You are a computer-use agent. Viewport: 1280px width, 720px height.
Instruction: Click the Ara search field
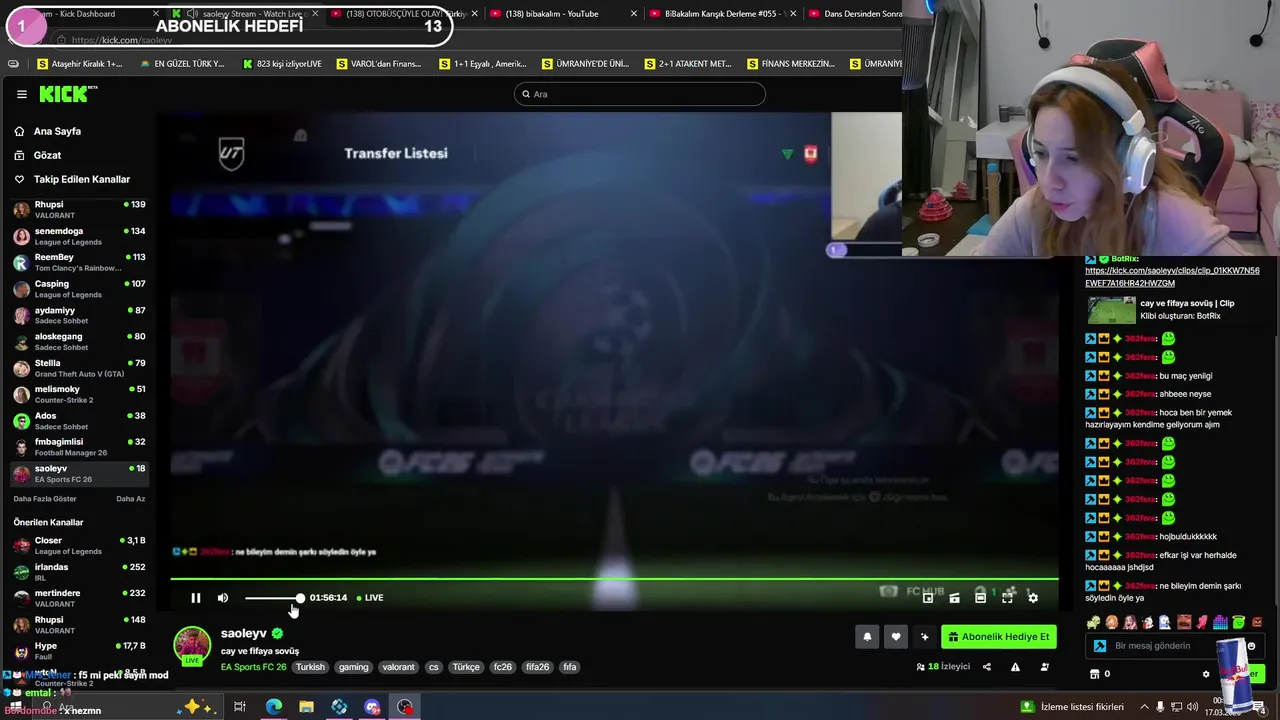click(640, 94)
